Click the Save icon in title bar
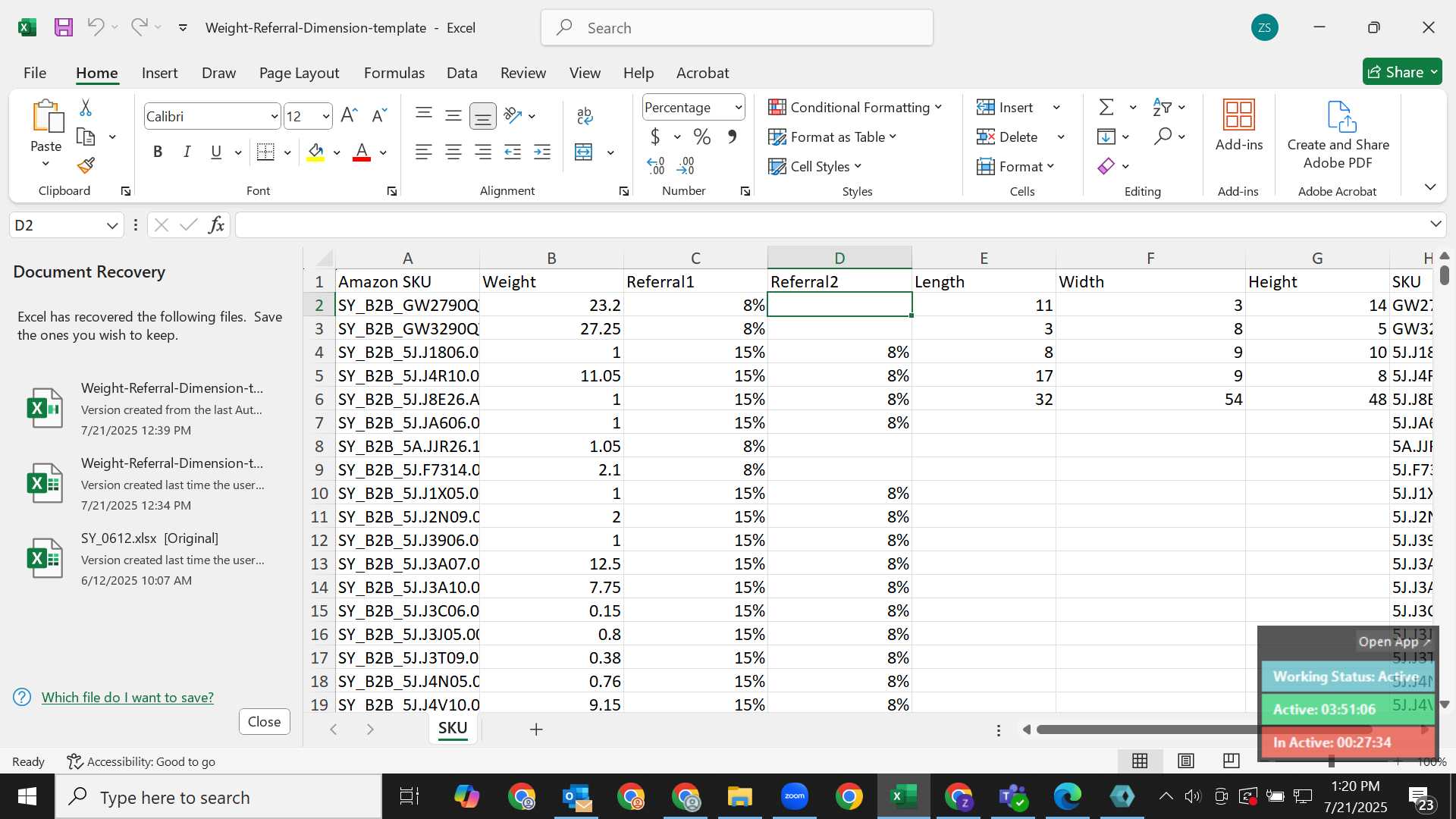The width and height of the screenshot is (1456, 819). point(64,28)
